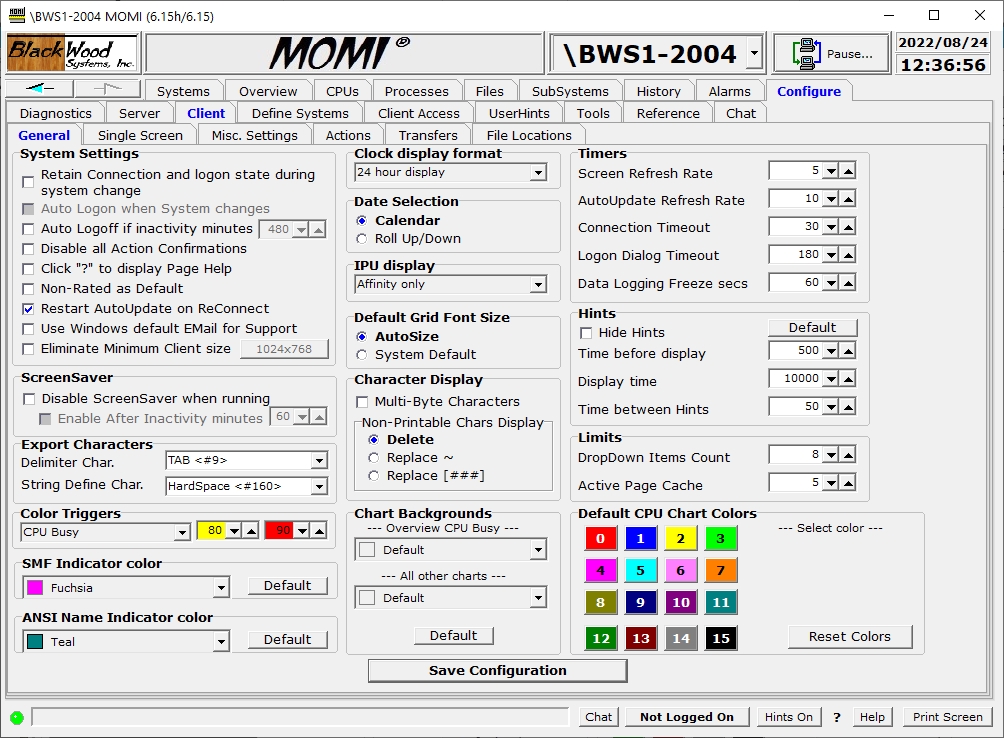Increase hint Display time with up arrow
1004x738 pixels.
point(848,379)
